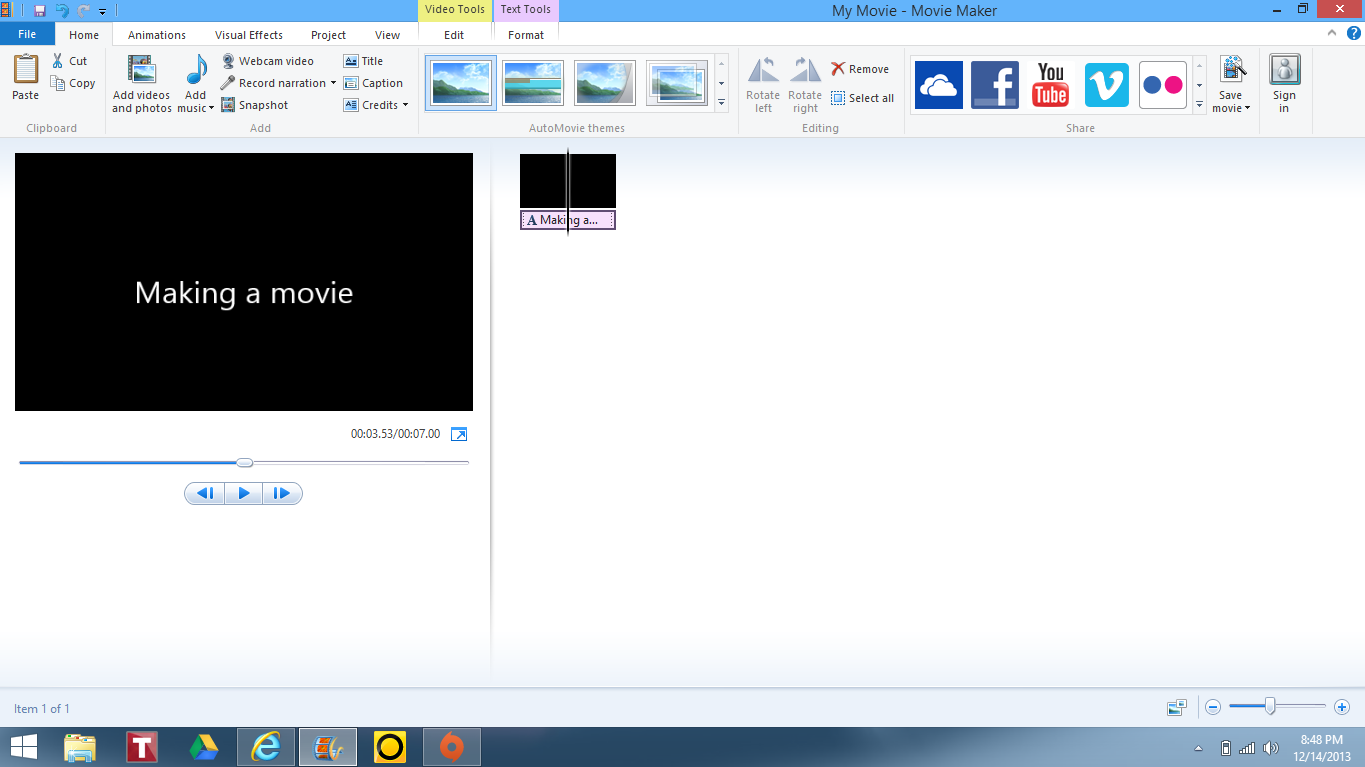Image resolution: width=1365 pixels, height=767 pixels.
Task: Click the Paste clipboard icon
Action: tap(26, 70)
